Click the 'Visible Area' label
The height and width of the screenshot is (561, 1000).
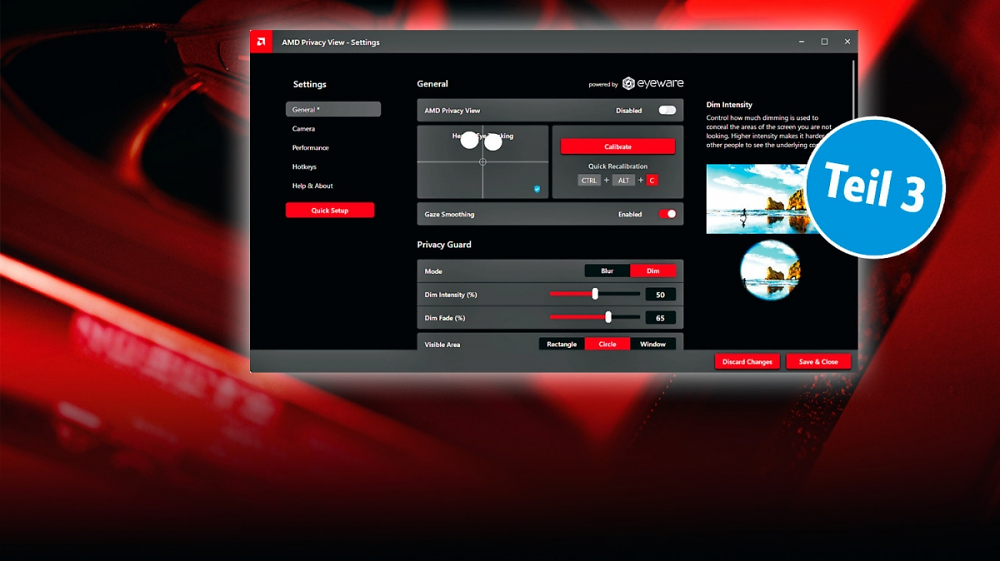tap(442, 345)
